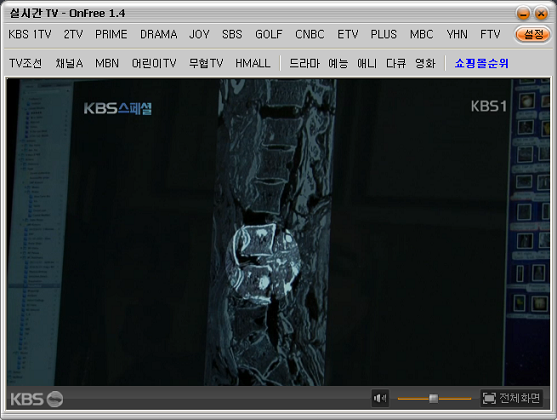Open the 어린이TV kids channel

154,63
